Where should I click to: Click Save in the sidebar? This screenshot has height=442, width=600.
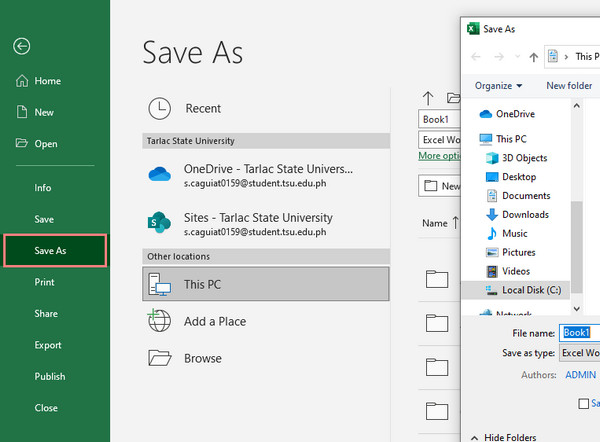click(44, 219)
